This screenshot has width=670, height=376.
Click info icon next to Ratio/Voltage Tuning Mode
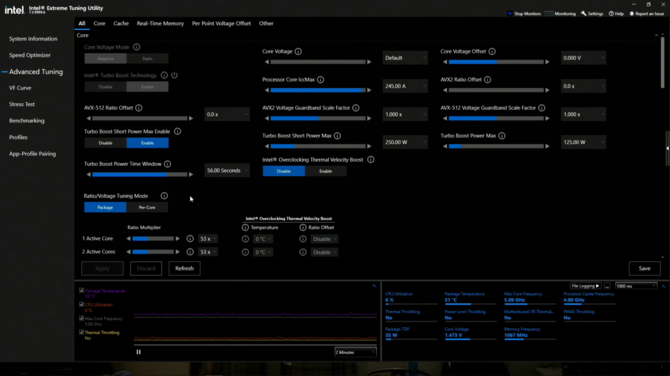click(x=164, y=196)
